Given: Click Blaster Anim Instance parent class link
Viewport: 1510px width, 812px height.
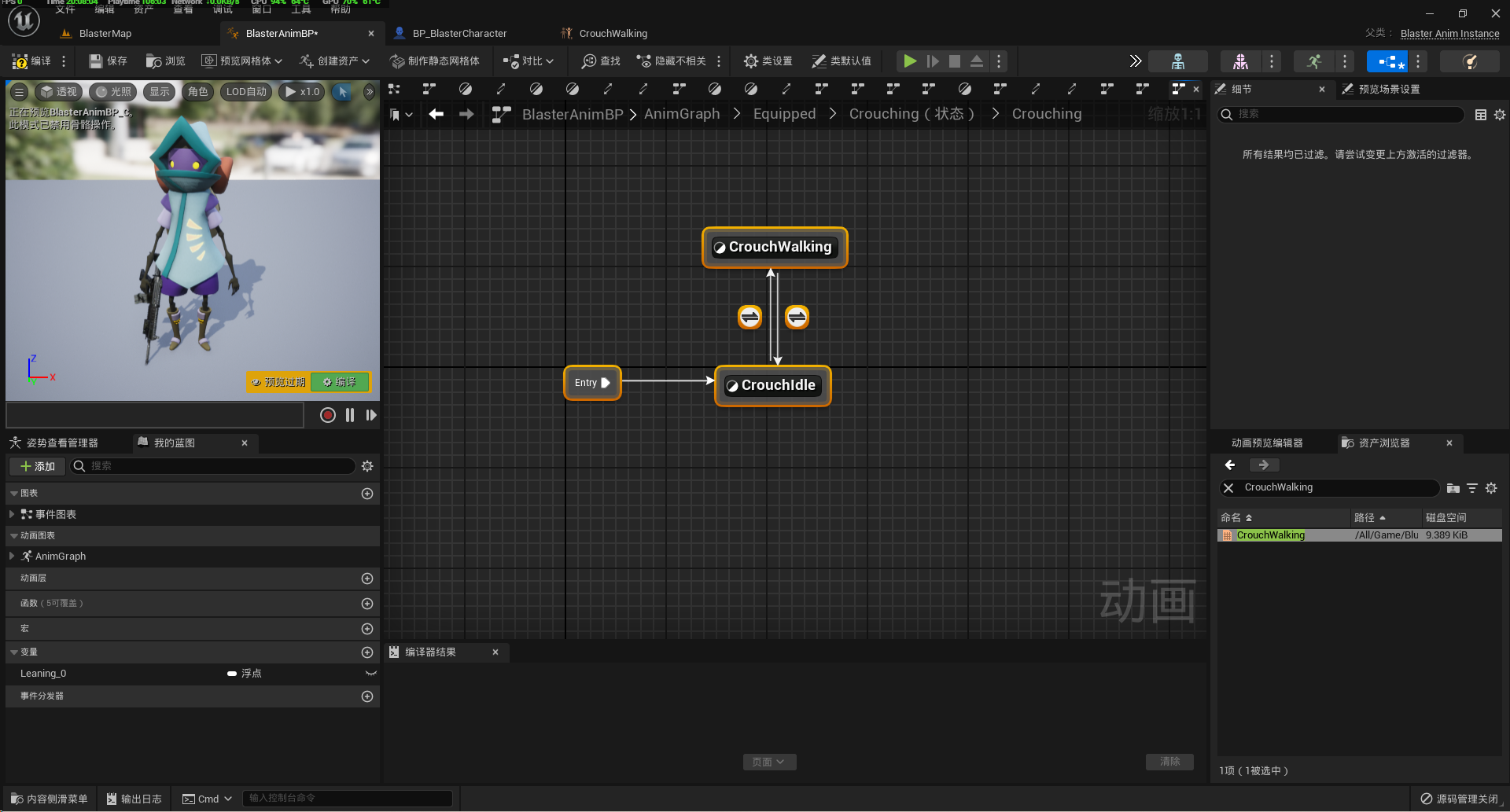Looking at the screenshot, I should [x=1449, y=33].
